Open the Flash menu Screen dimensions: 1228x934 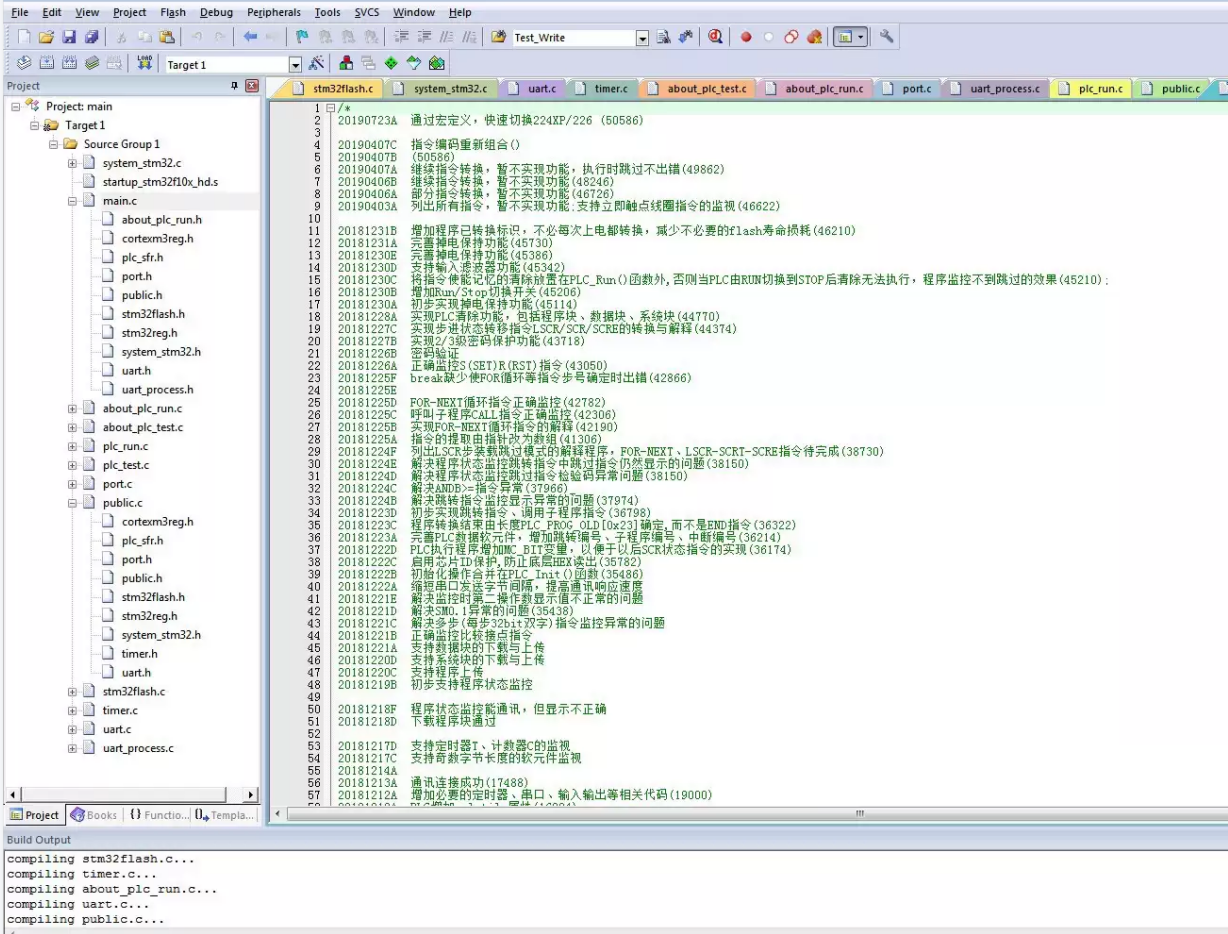click(173, 12)
